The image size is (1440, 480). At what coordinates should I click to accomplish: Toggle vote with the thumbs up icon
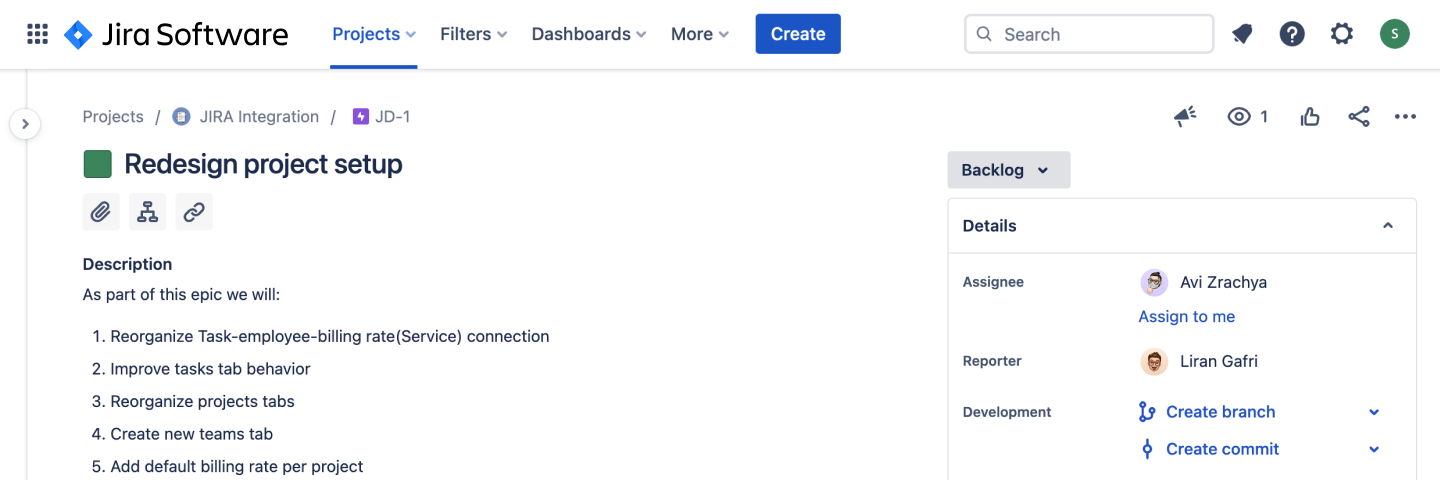pos(1310,117)
